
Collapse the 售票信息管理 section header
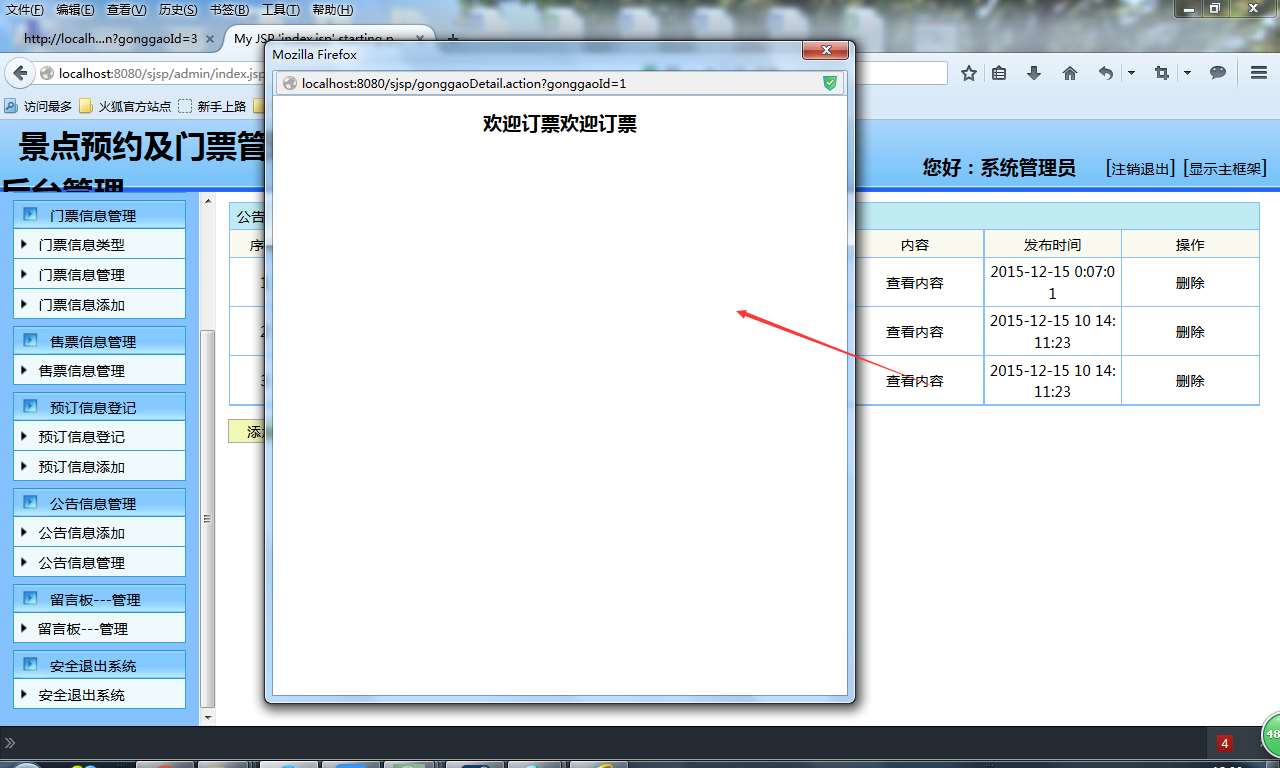coord(100,341)
